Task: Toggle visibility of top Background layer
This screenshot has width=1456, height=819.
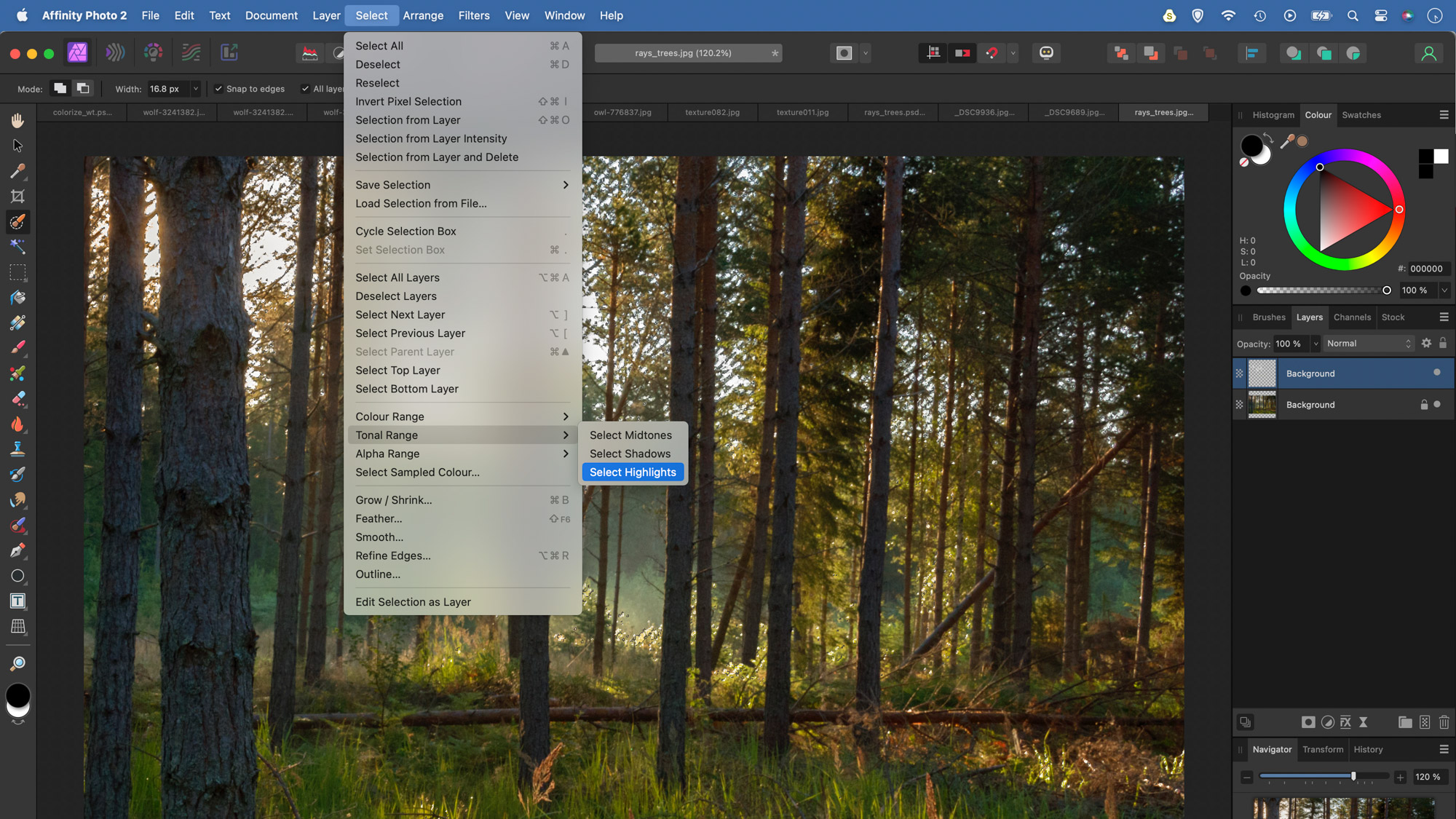Action: coord(1437,373)
